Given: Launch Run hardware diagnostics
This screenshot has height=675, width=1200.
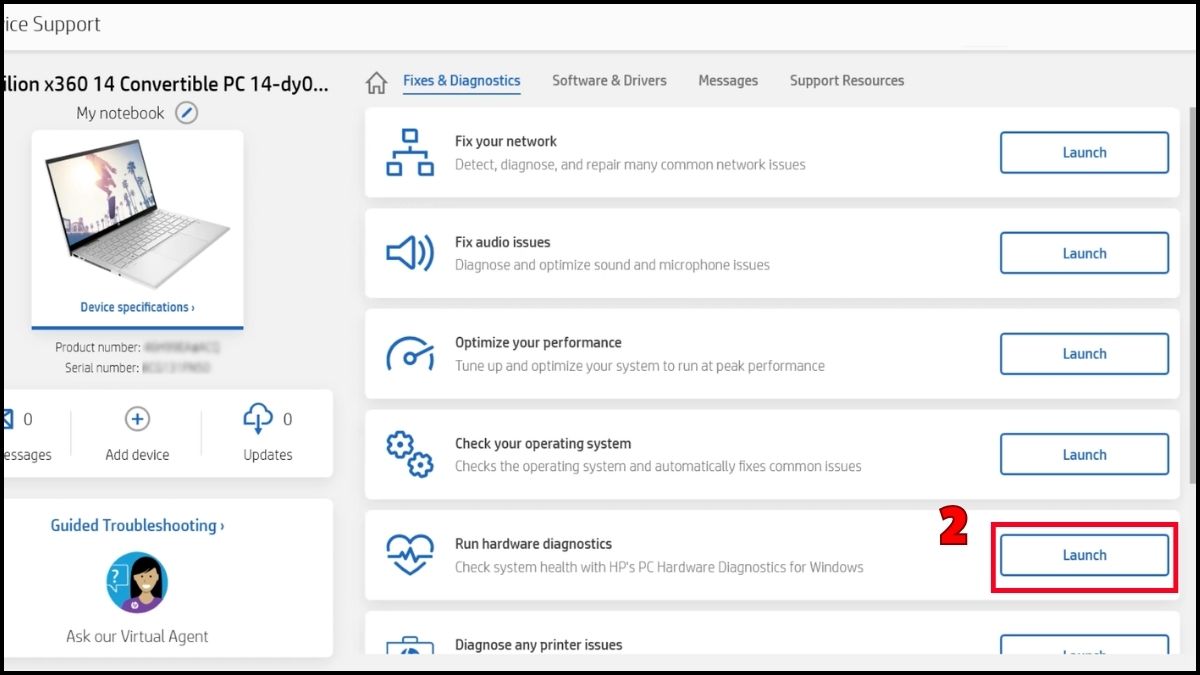Looking at the screenshot, I should point(1084,555).
